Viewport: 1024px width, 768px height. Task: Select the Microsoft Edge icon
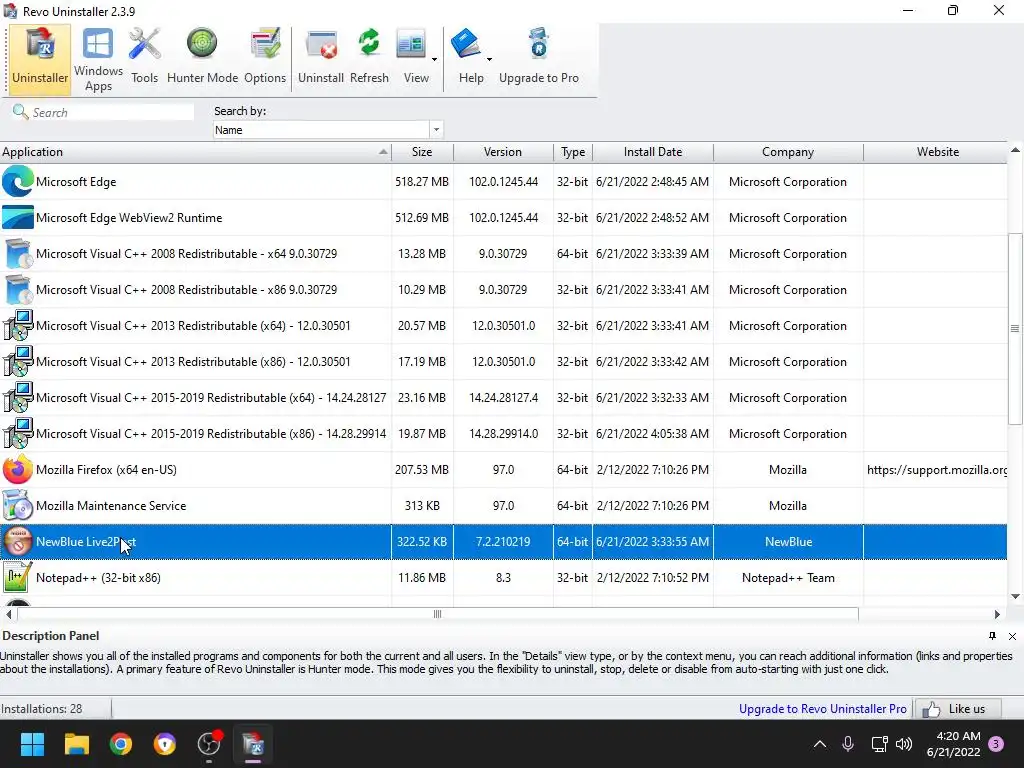[x=18, y=182]
